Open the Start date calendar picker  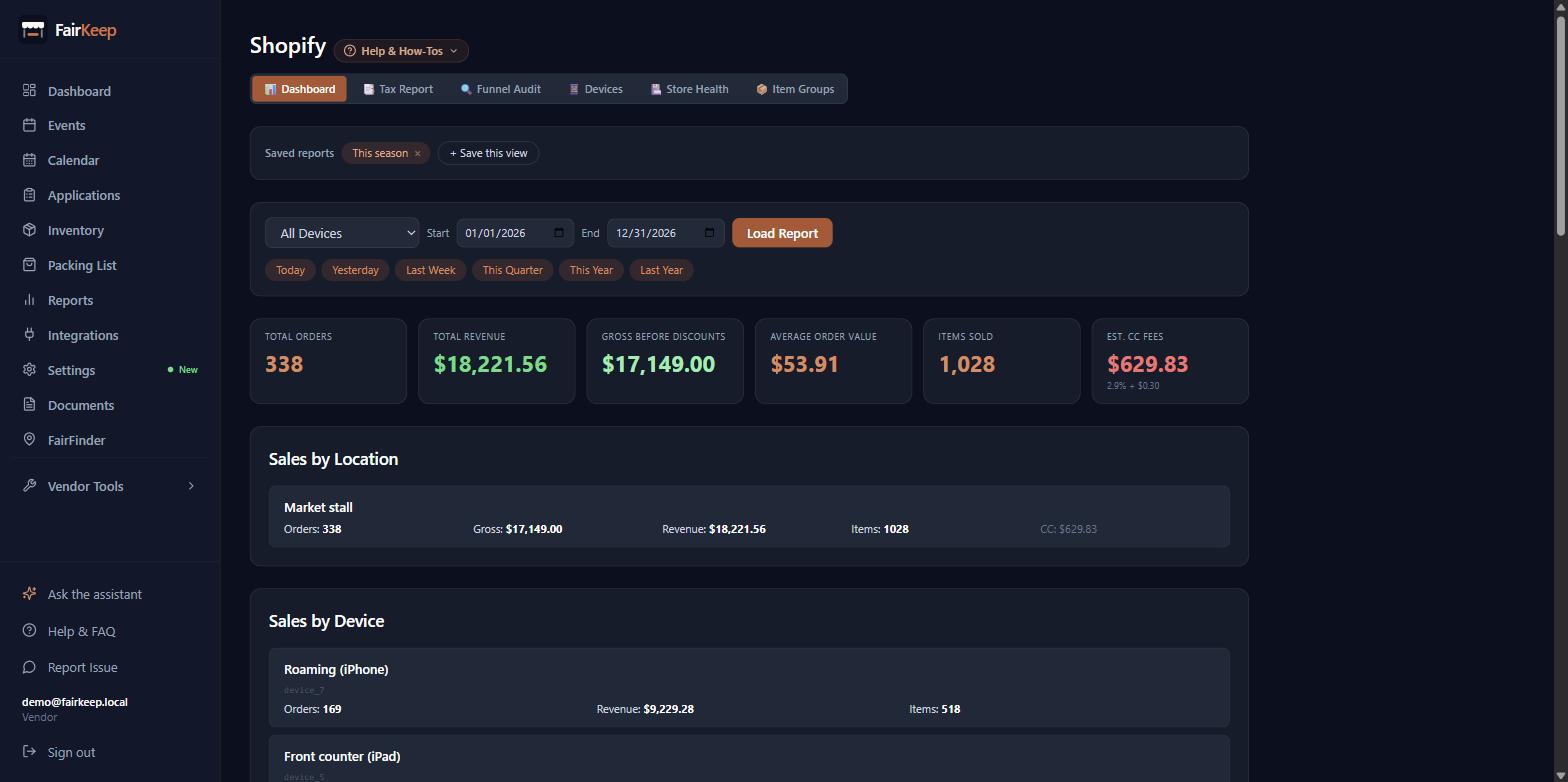pos(559,233)
